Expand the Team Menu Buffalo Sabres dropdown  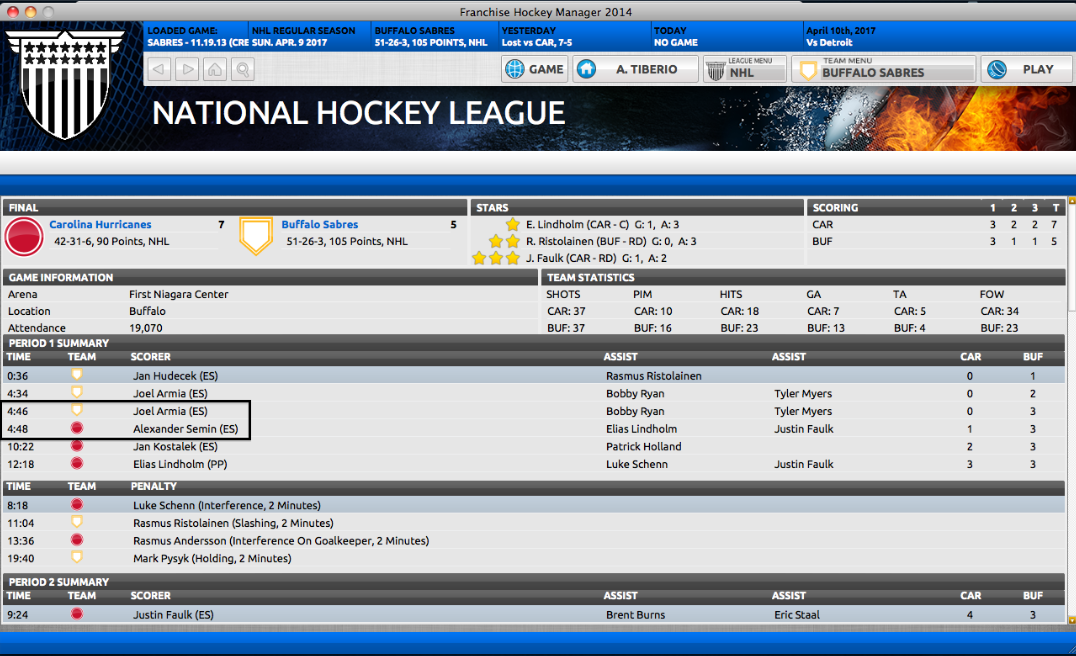(x=883, y=69)
